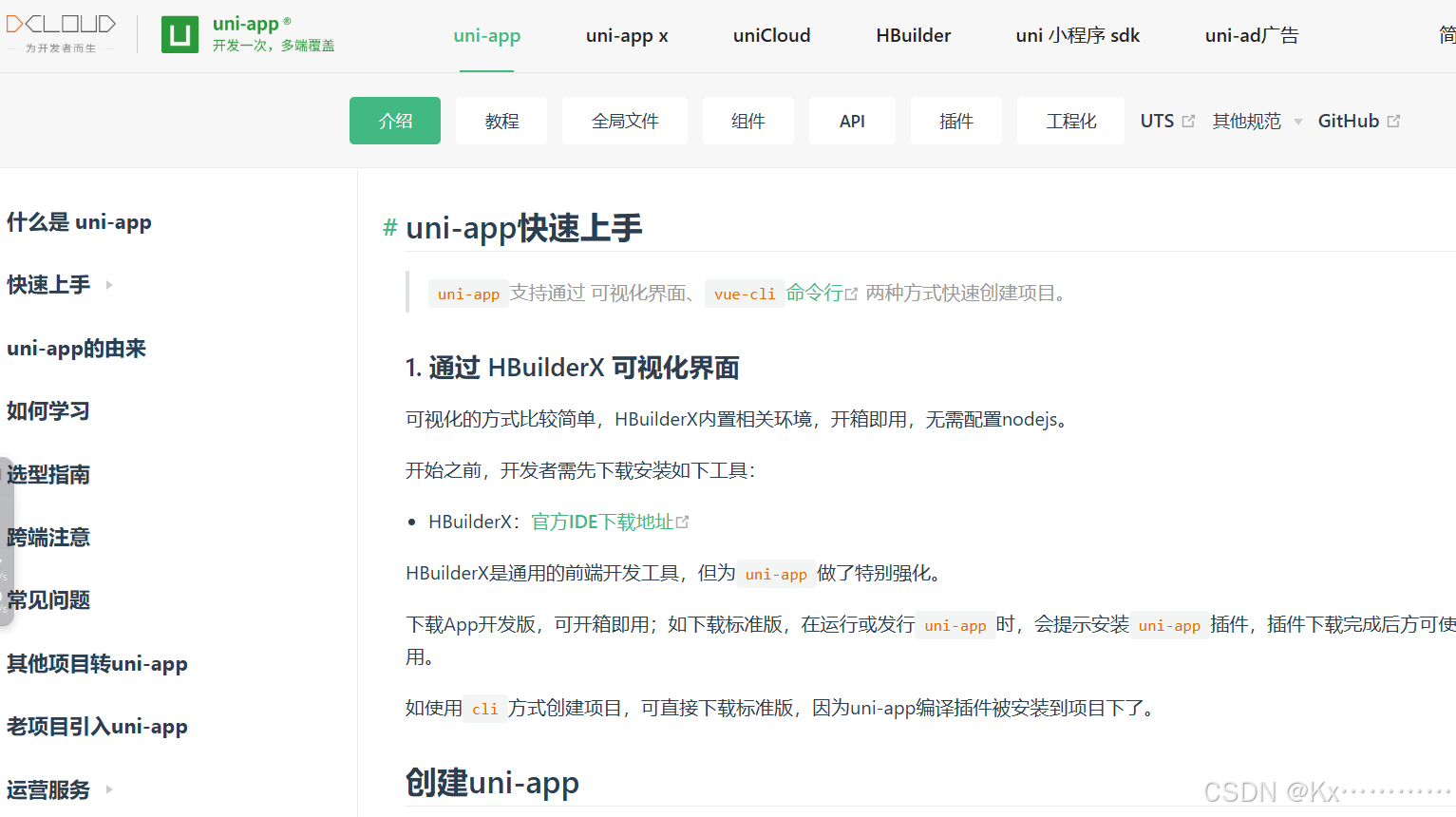Open 常见问题 in sidebar
This screenshot has width=1456, height=817.
[47, 600]
